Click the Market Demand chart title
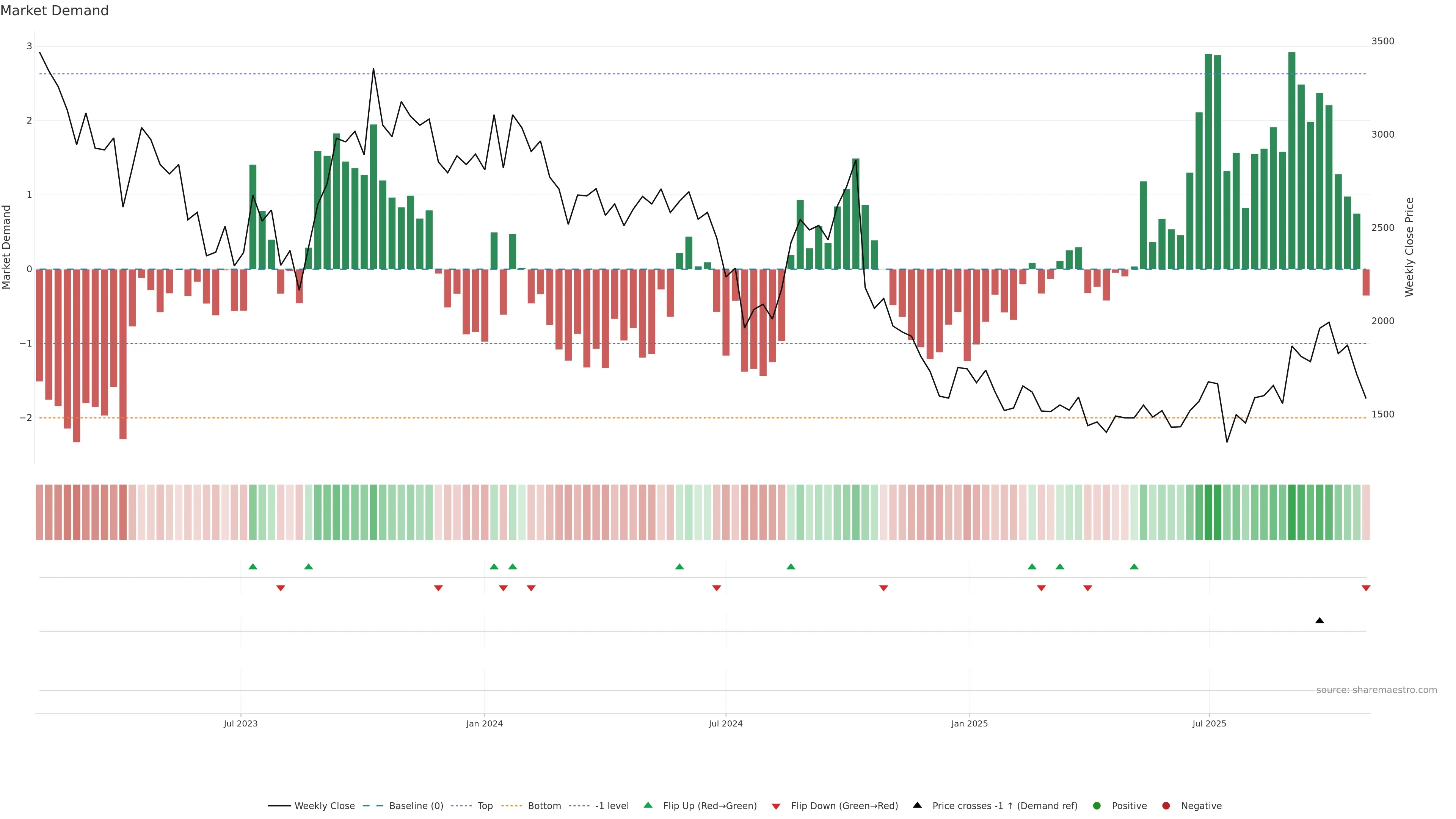This screenshot has width=1456, height=819. pyautogui.click(x=54, y=11)
